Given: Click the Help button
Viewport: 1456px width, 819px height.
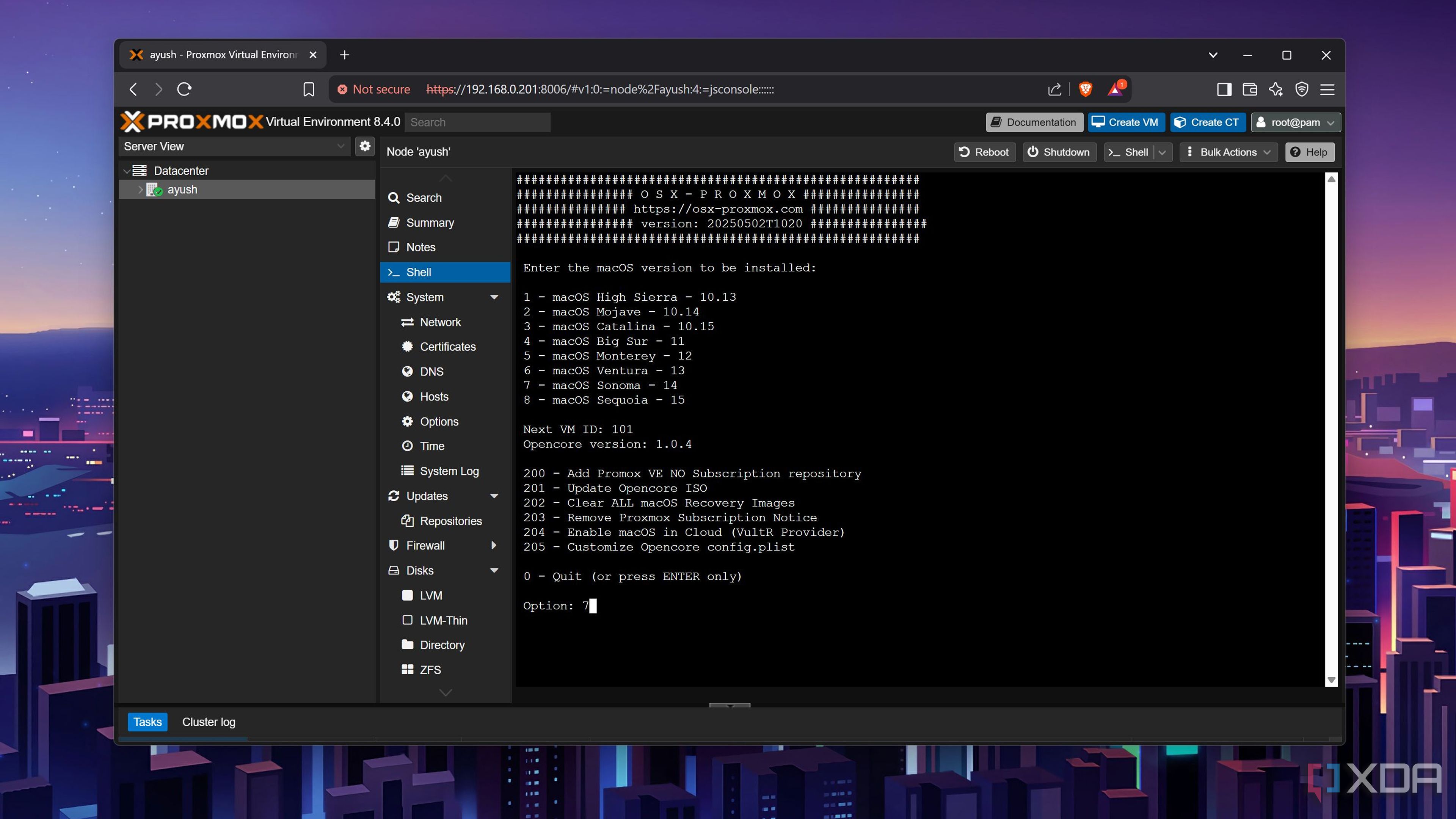Looking at the screenshot, I should coord(1310,152).
